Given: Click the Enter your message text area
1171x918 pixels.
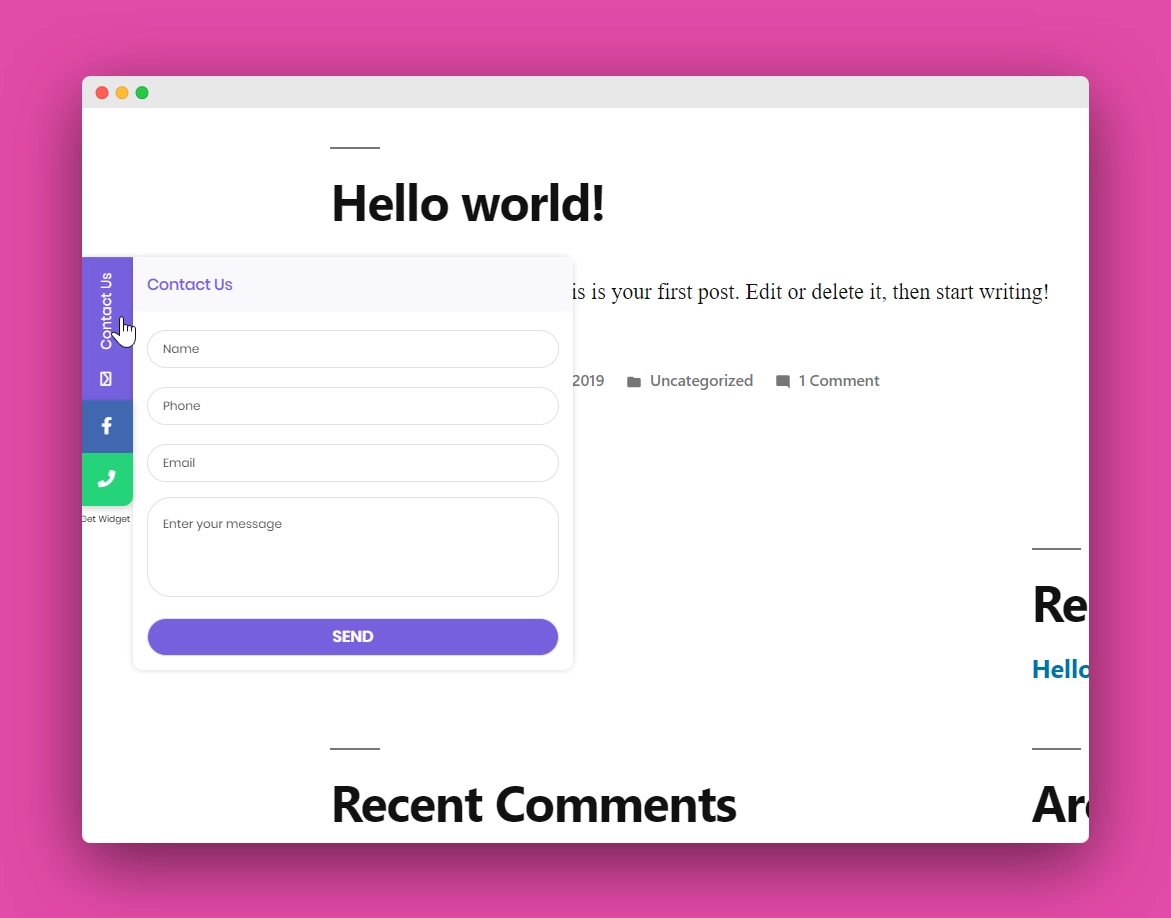Looking at the screenshot, I should 352,547.
